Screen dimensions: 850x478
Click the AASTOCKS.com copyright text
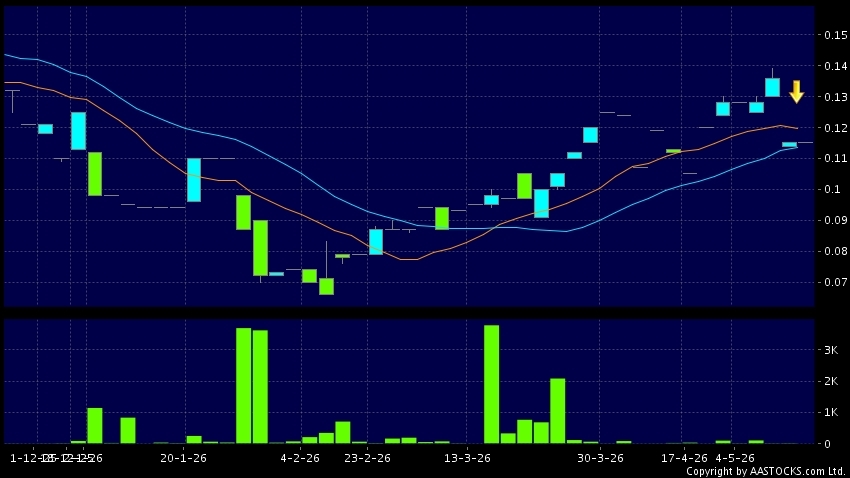pos(765,471)
